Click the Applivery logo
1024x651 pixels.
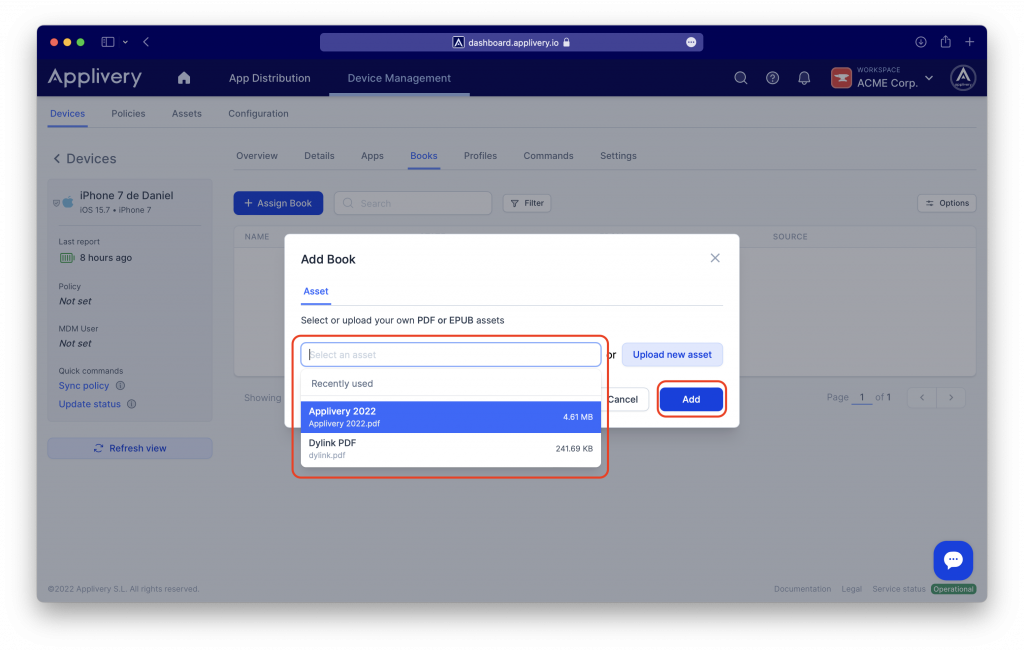(95, 77)
